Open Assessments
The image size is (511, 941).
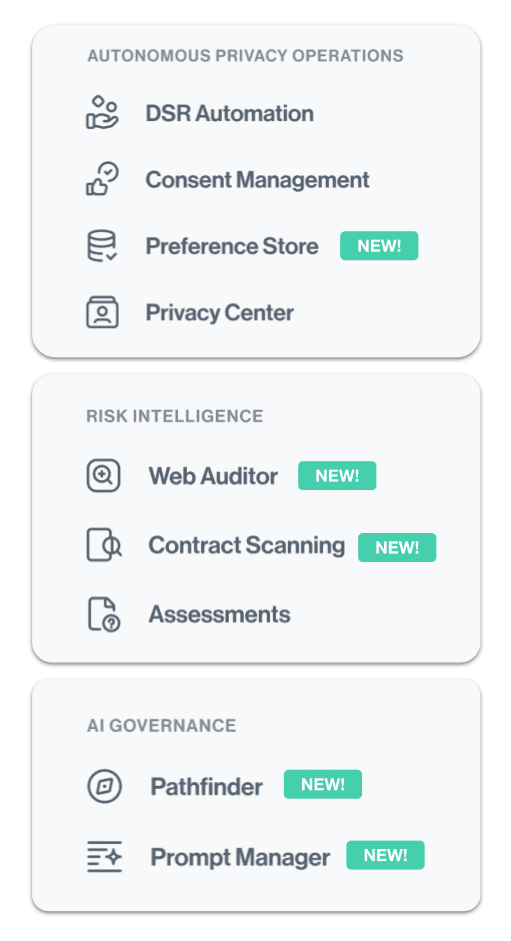[220, 615]
